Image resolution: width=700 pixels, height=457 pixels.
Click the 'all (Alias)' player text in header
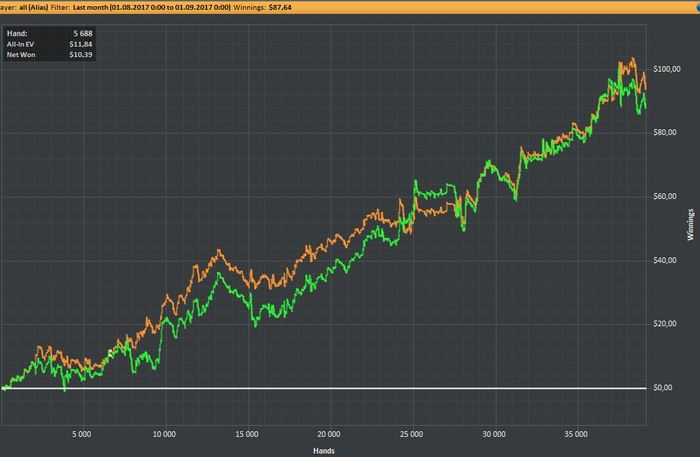33,7
